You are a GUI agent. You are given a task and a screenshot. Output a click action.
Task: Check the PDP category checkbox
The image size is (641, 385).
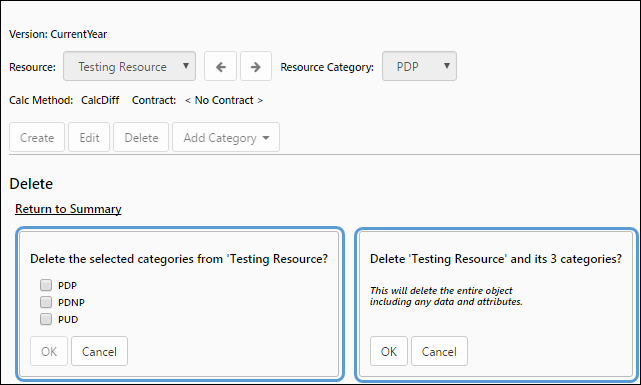point(46,285)
